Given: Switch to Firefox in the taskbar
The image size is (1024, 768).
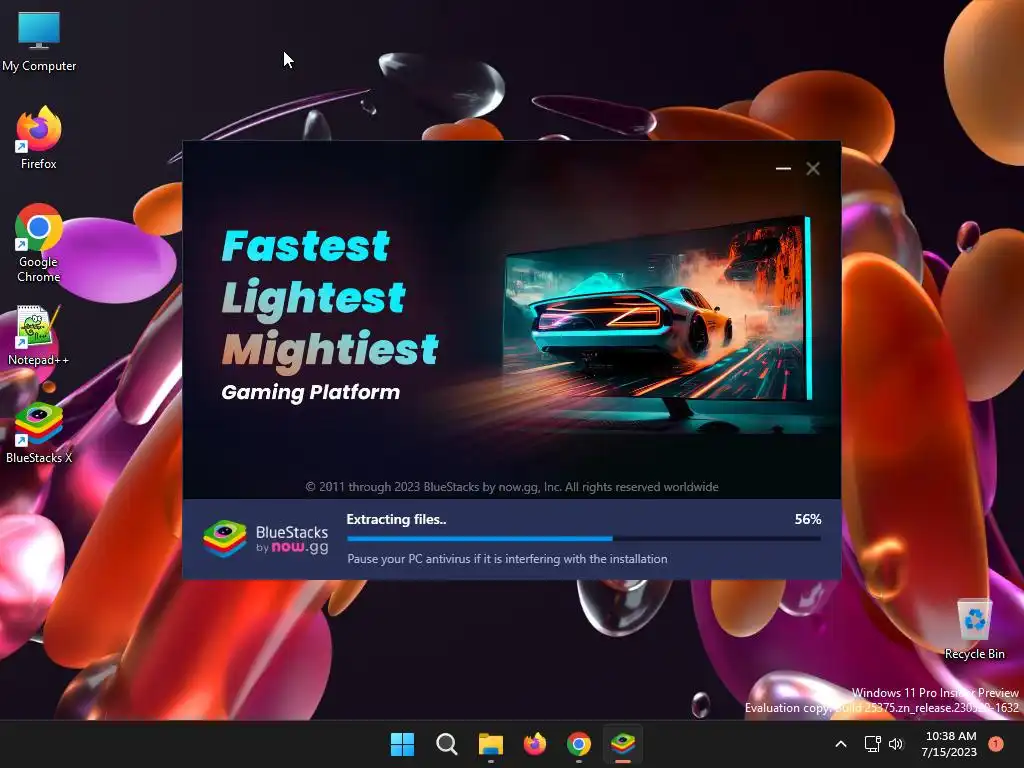Looking at the screenshot, I should coord(535,744).
